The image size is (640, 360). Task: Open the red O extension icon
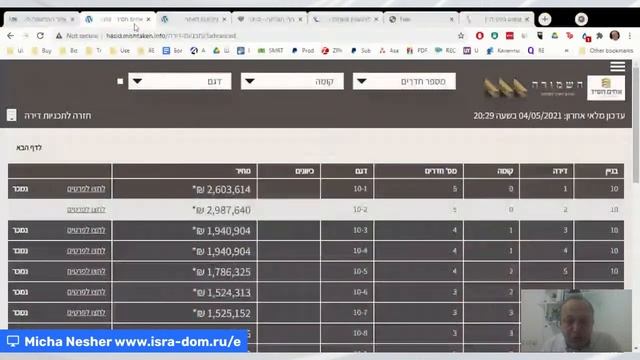[480, 36]
